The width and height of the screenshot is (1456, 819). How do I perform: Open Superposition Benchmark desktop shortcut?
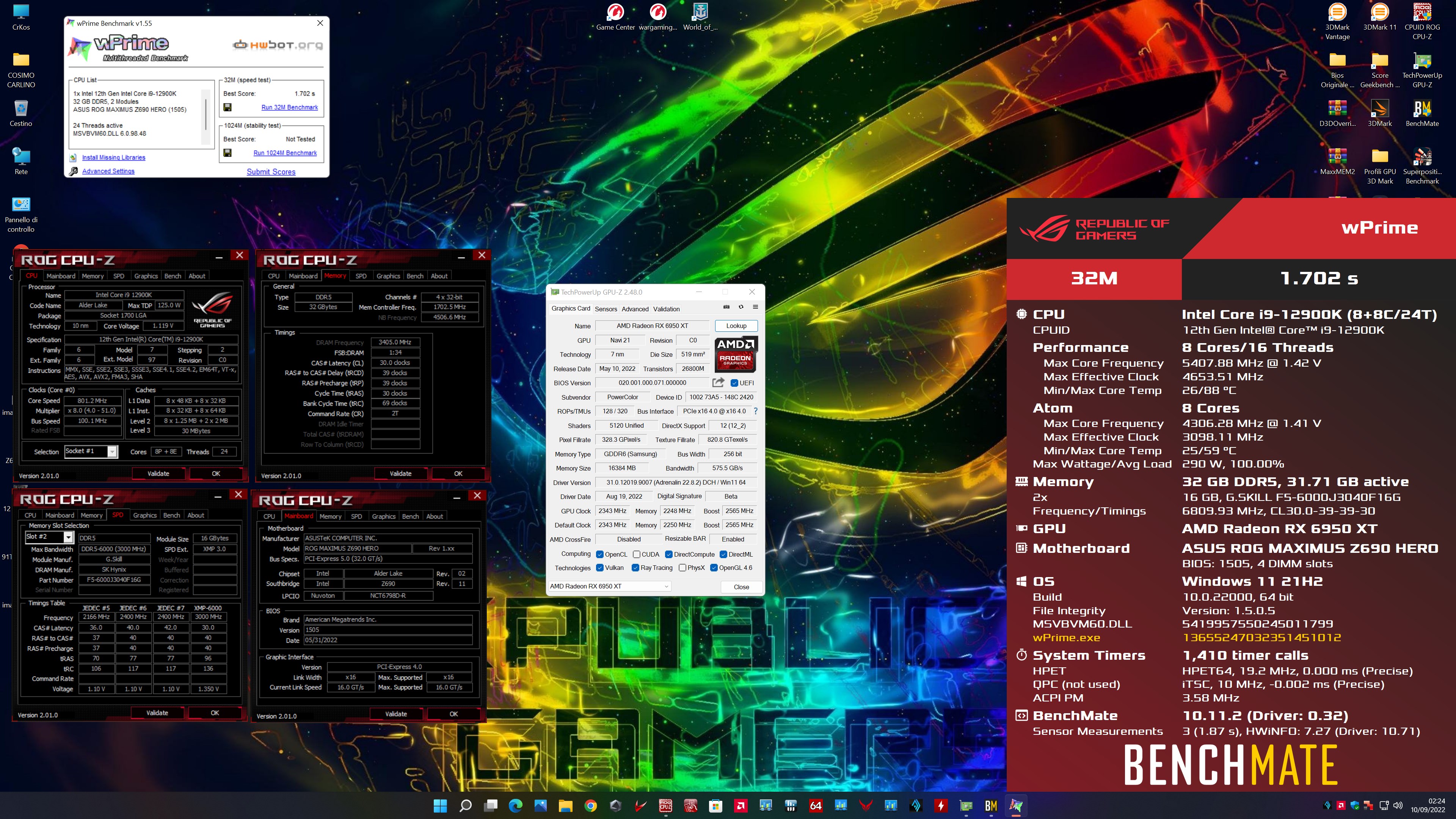[x=1422, y=166]
